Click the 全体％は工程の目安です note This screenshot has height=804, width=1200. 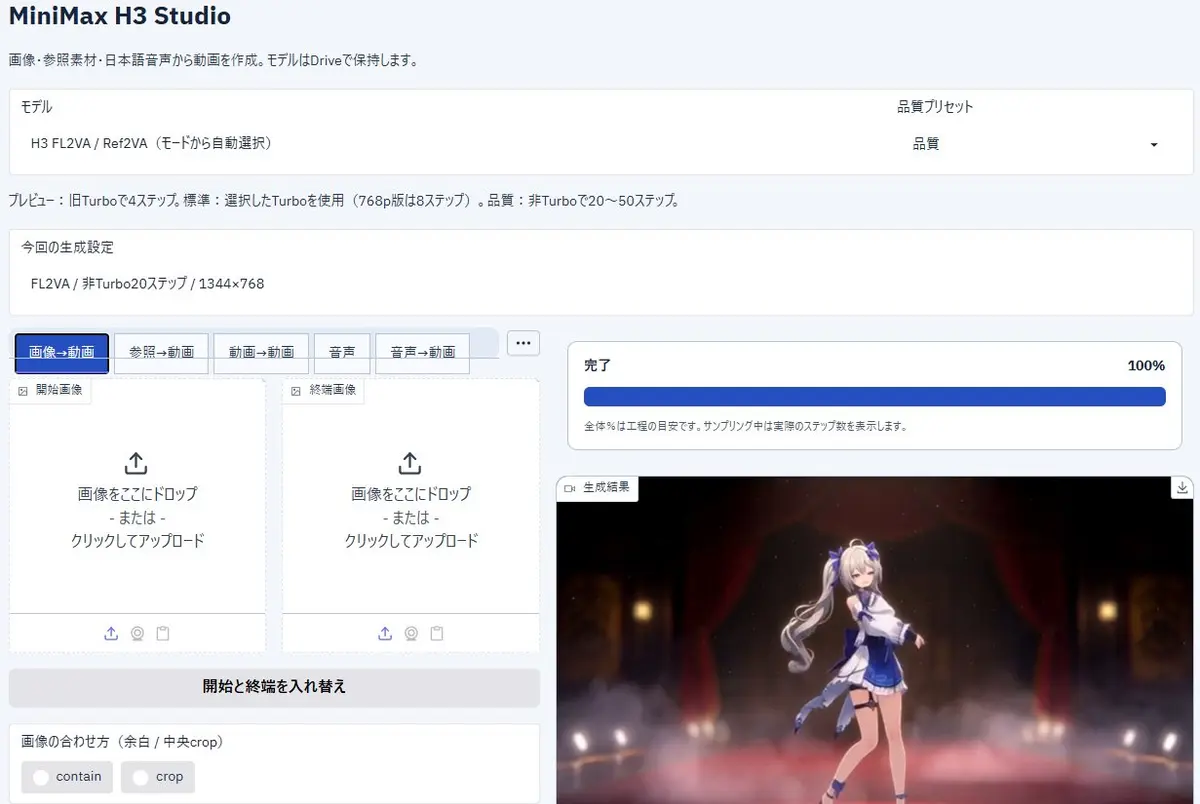745,426
